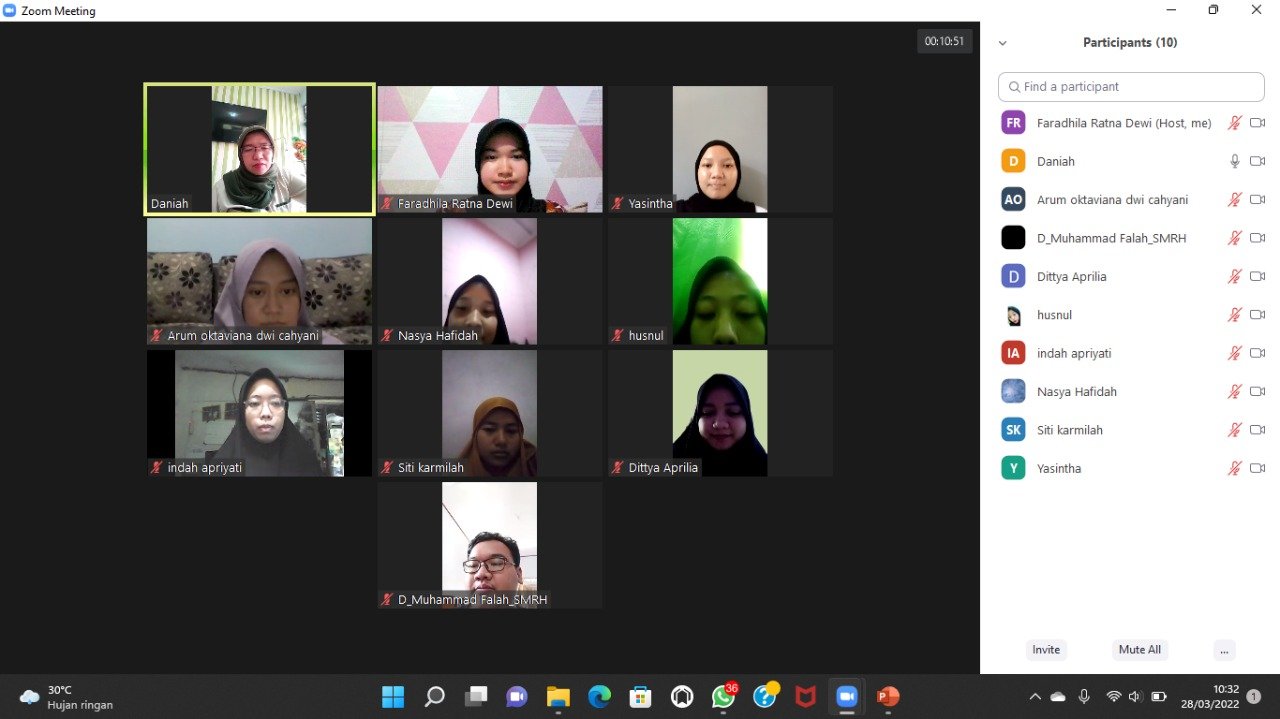Click husnul's profile picture avatar
The height and width of the screenshot is (719, 1280).
coord(1013,315)
